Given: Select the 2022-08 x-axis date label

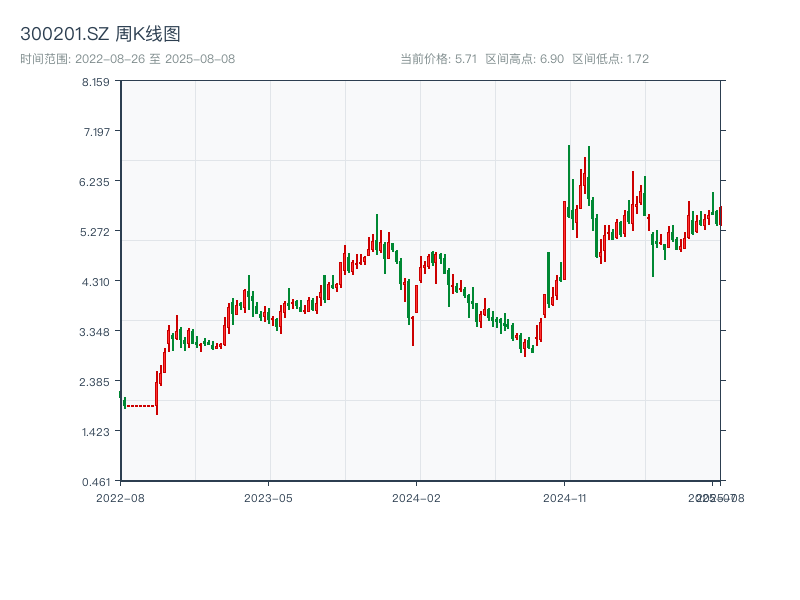Looking at the screenshot, I should coord(120,497).
